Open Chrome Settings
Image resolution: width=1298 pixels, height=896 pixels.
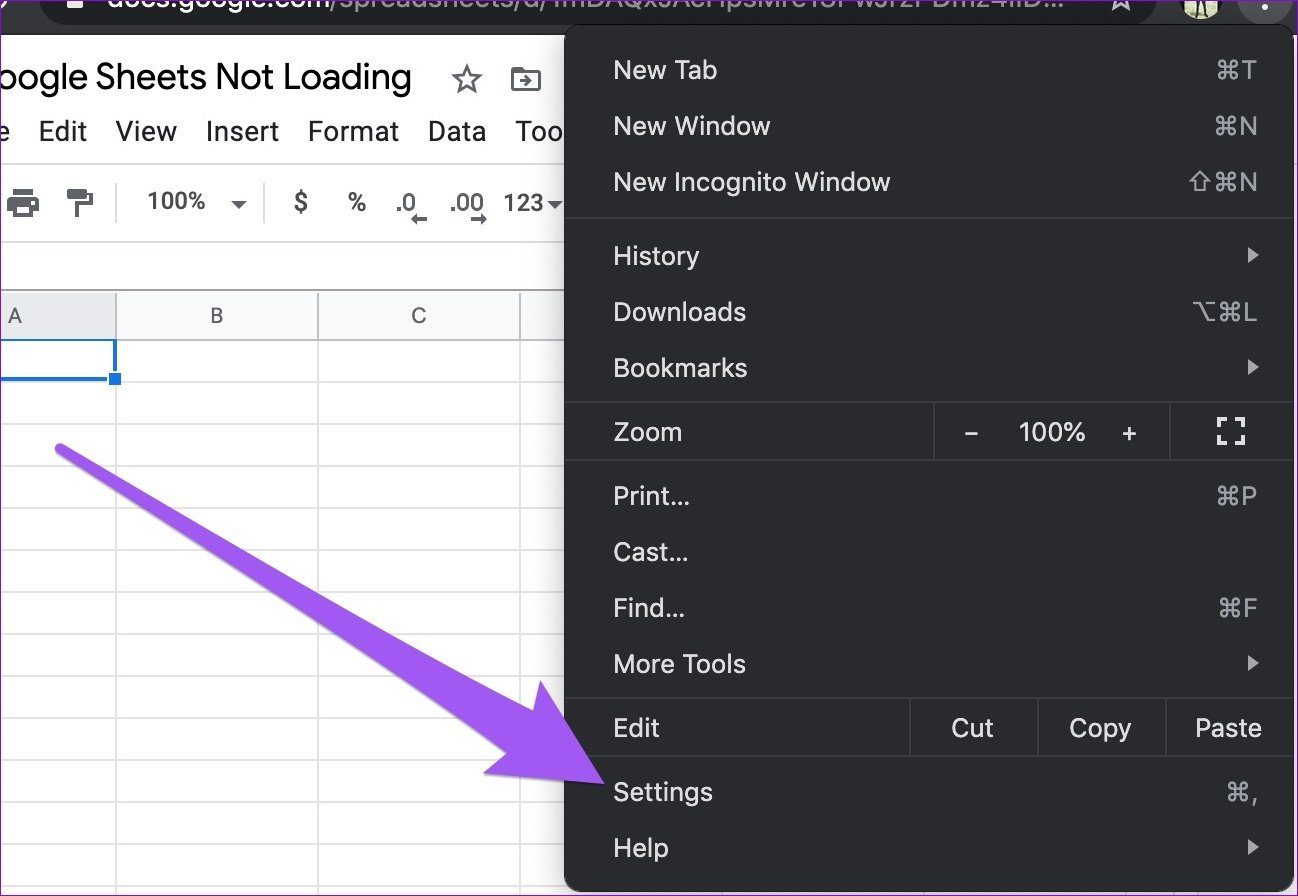[662, 791]
